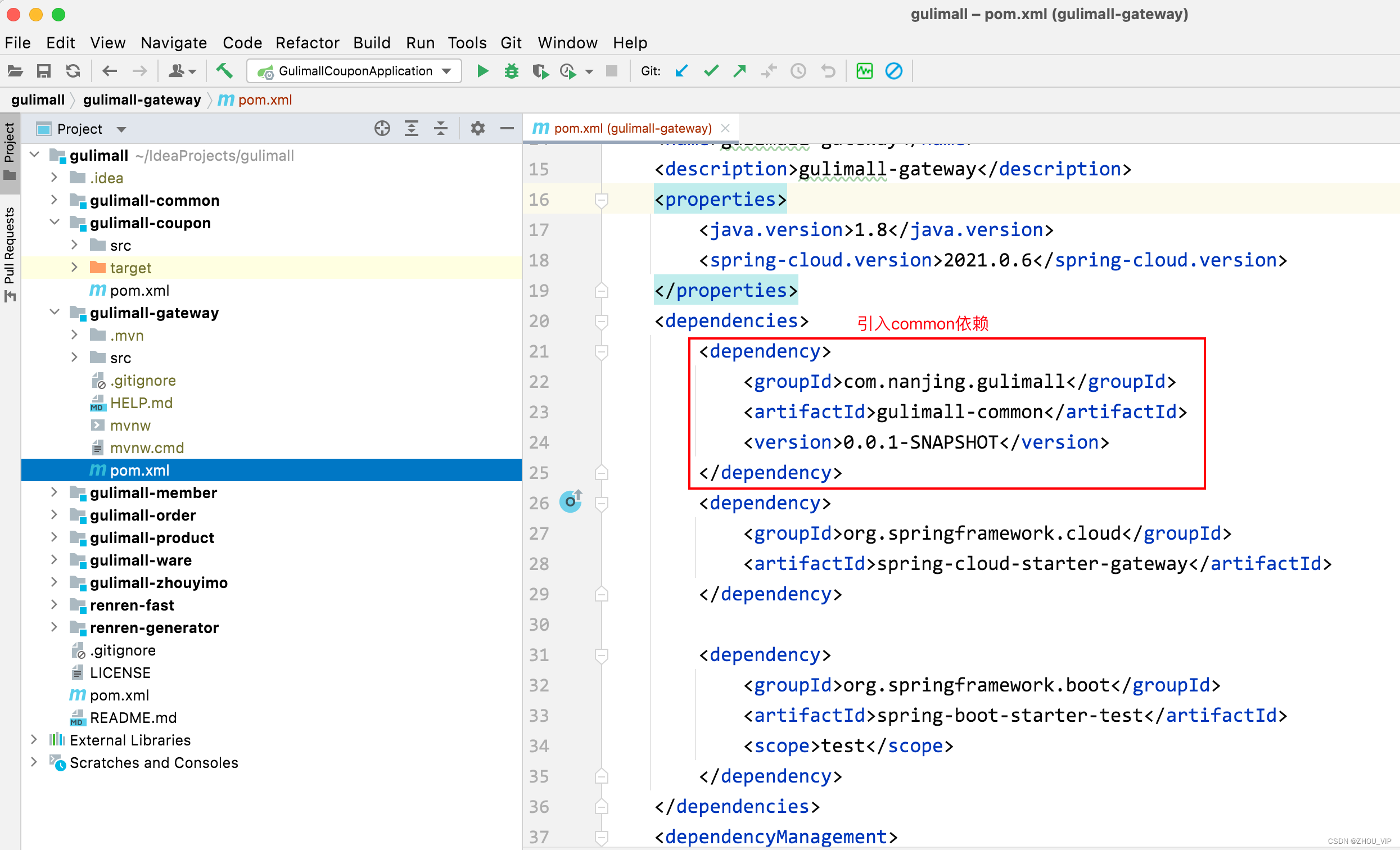The height and width of the screenshot is (850, 1400).
Task: Close the pom.xml editor tab
Action: click(725, 128)
